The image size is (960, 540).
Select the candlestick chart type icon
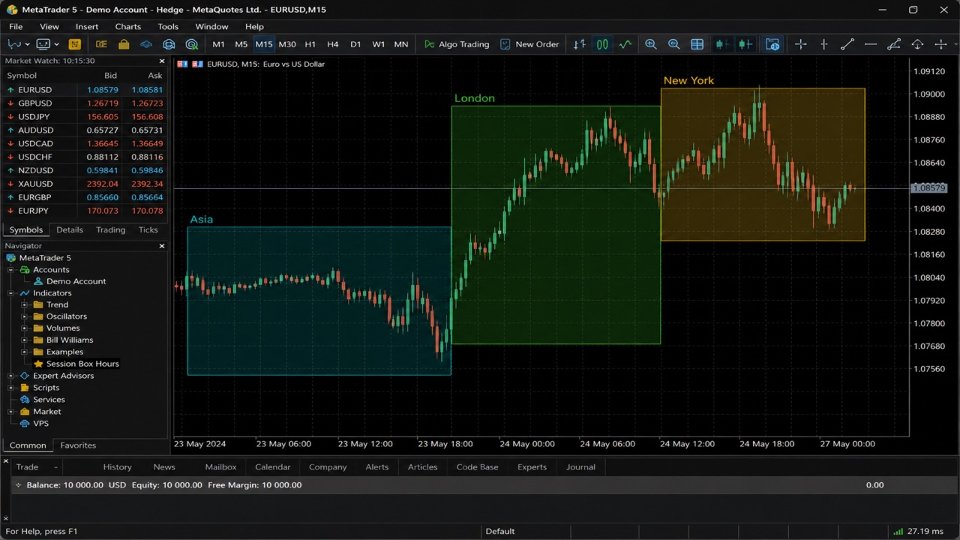point(602,44)
